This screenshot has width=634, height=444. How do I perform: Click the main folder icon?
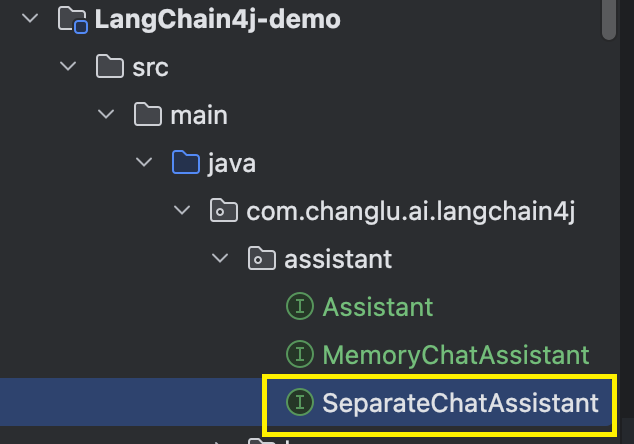tap(148, 114)
